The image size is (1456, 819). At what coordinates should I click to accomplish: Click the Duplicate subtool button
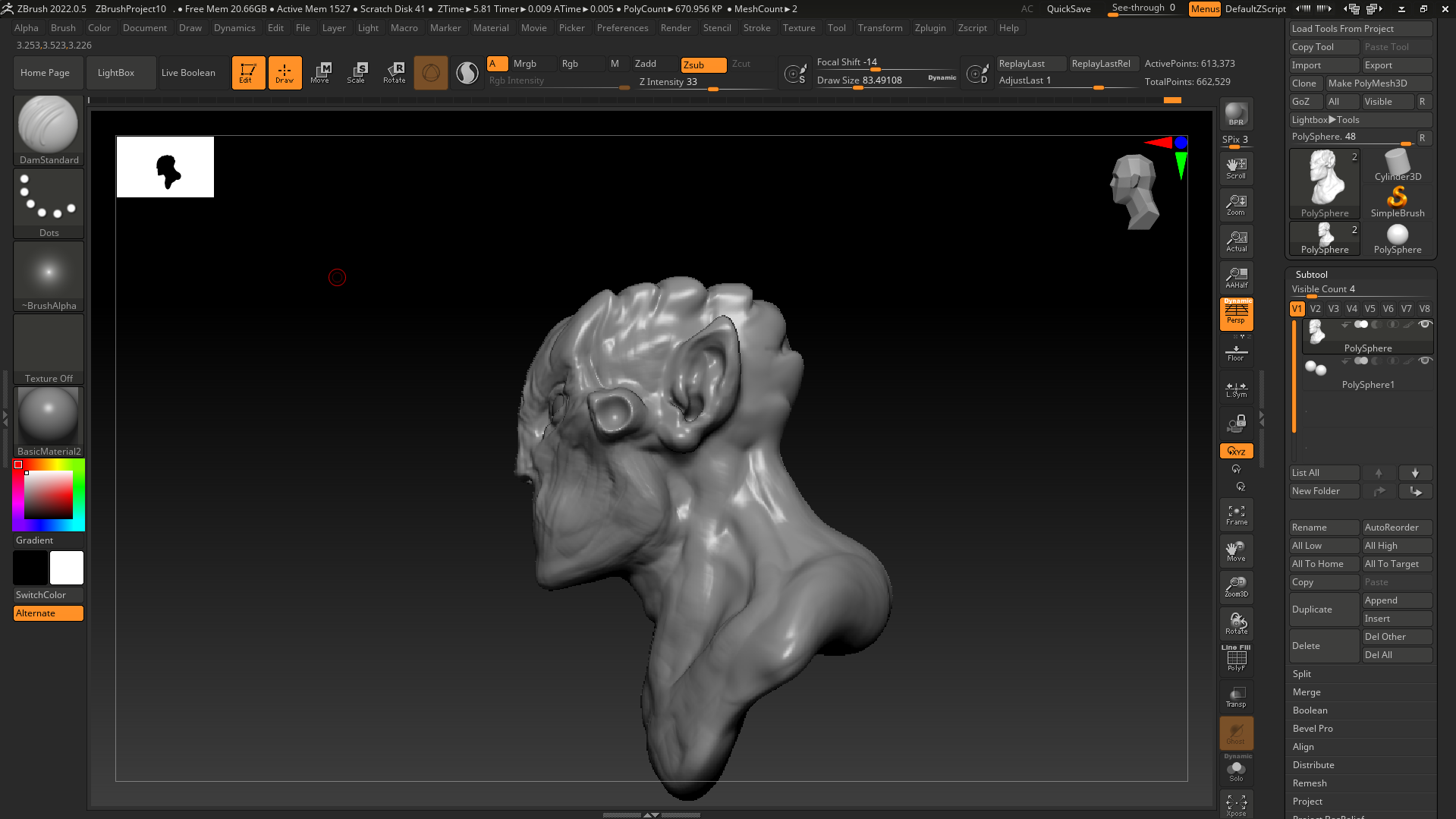(1323, 610)
